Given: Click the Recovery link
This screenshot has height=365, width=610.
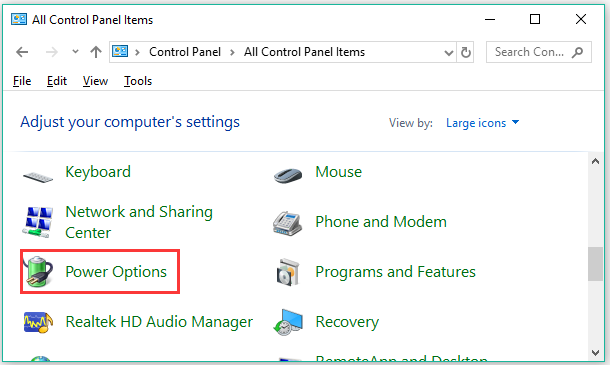Looking at the screenshot, I should (x=347, y=322).
